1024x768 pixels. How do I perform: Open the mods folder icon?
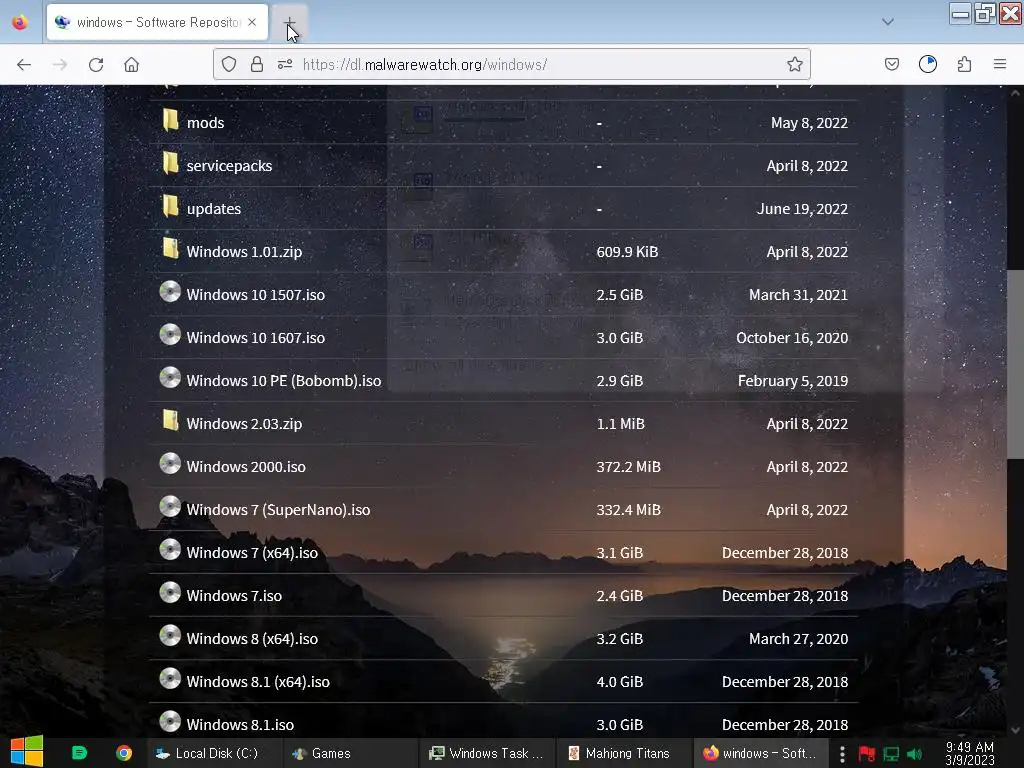click(170, 120)
